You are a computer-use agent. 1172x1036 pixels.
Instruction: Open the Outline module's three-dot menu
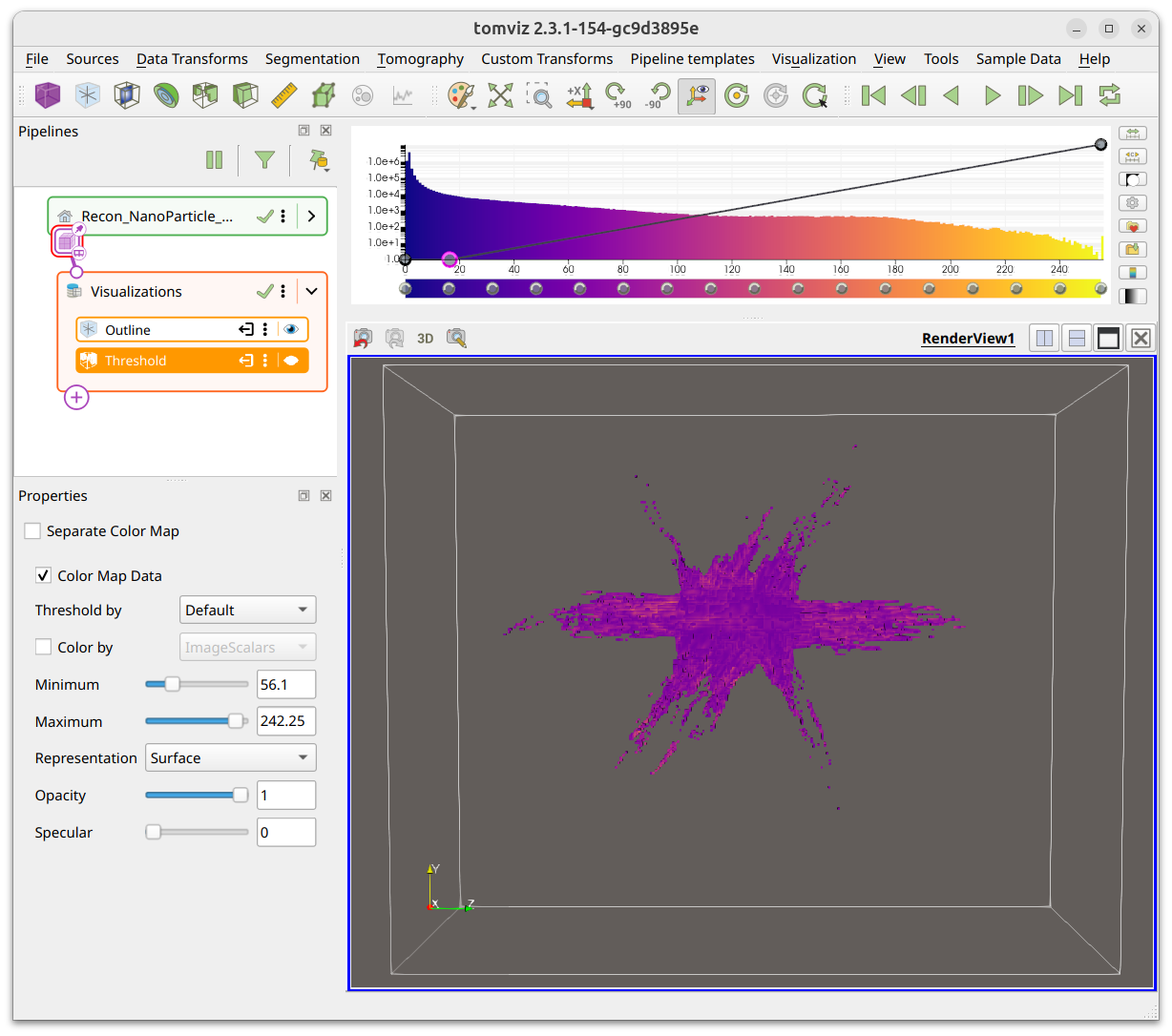[x=265, y=329]
